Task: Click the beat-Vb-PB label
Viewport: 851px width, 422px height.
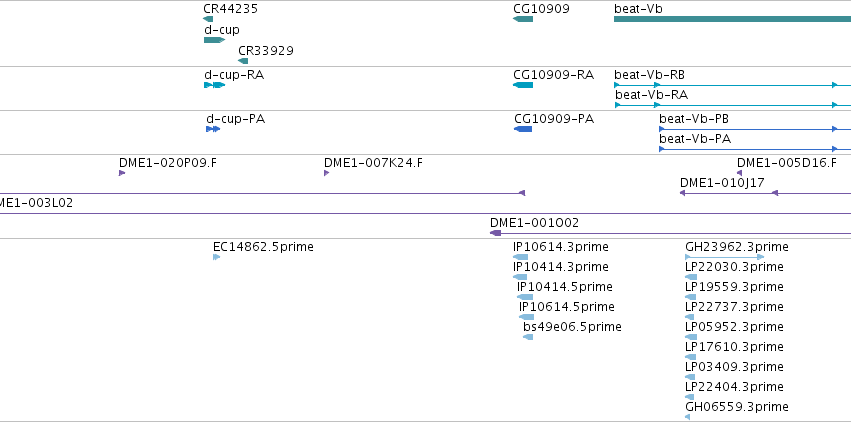Action: click(x=694, y=119)
